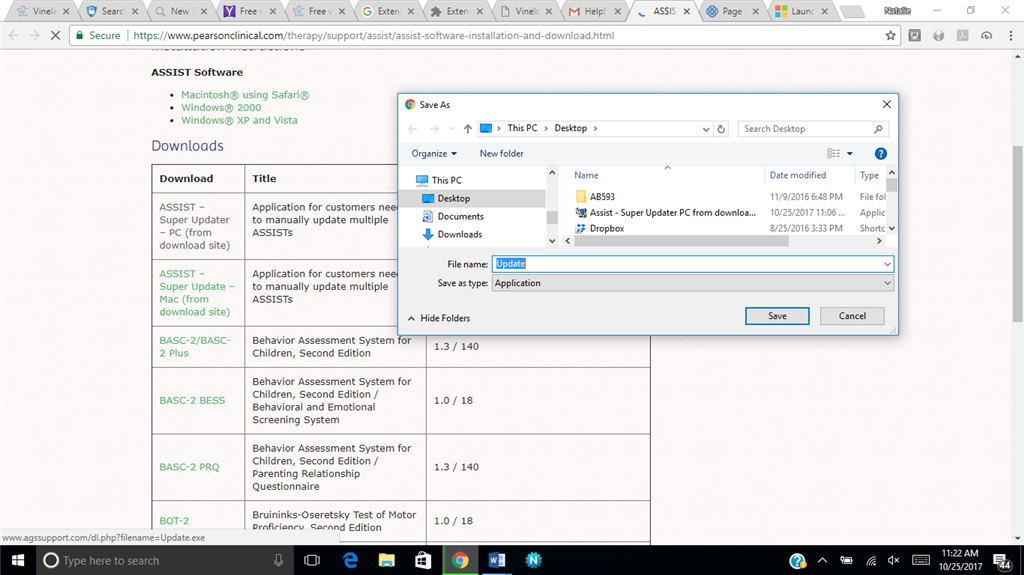Viewport: 1024px width, 575px height.
Task: Open the BASC-2 BESS download link
Action: click(x=192, y=401)
